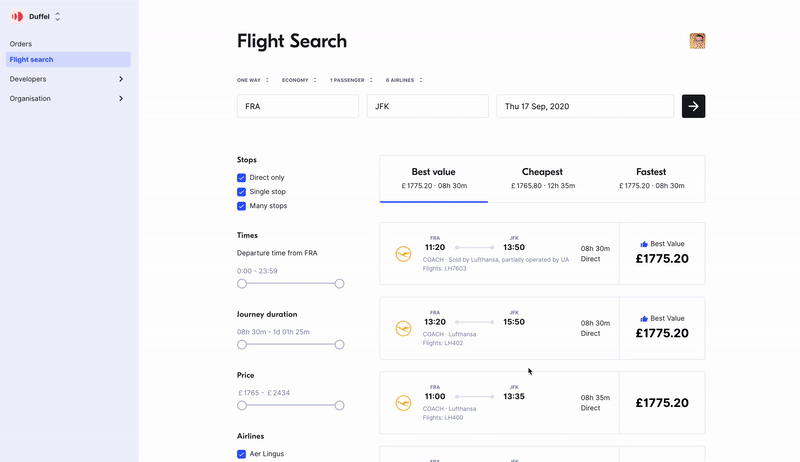Toggle the Many stops checkbox
The width and height of the screenshot is (800, 462).
tap(241, 207)
